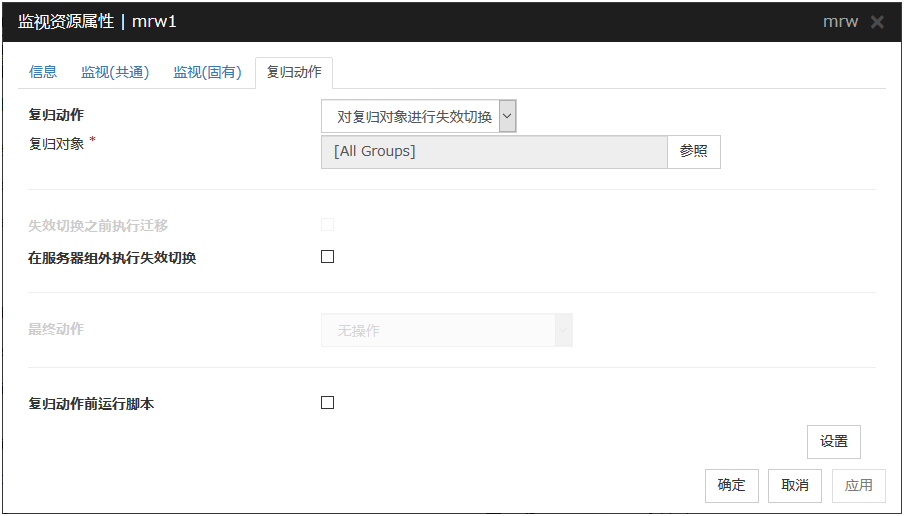Cancel using the 取消 button
This screenshot has width=904, height=516.
click(x=795, y=485)
